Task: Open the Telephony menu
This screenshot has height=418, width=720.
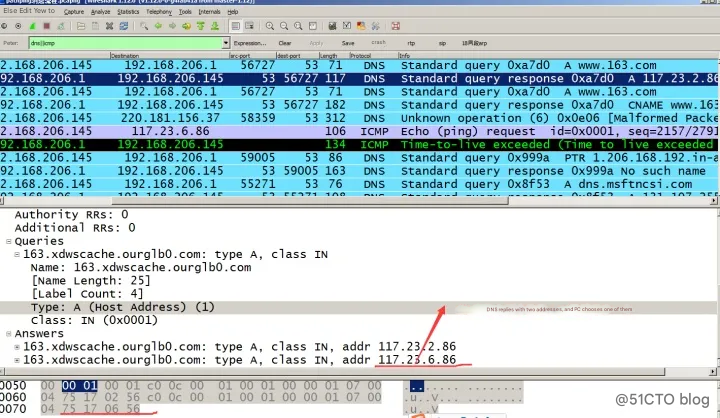Action: point(159,11)
